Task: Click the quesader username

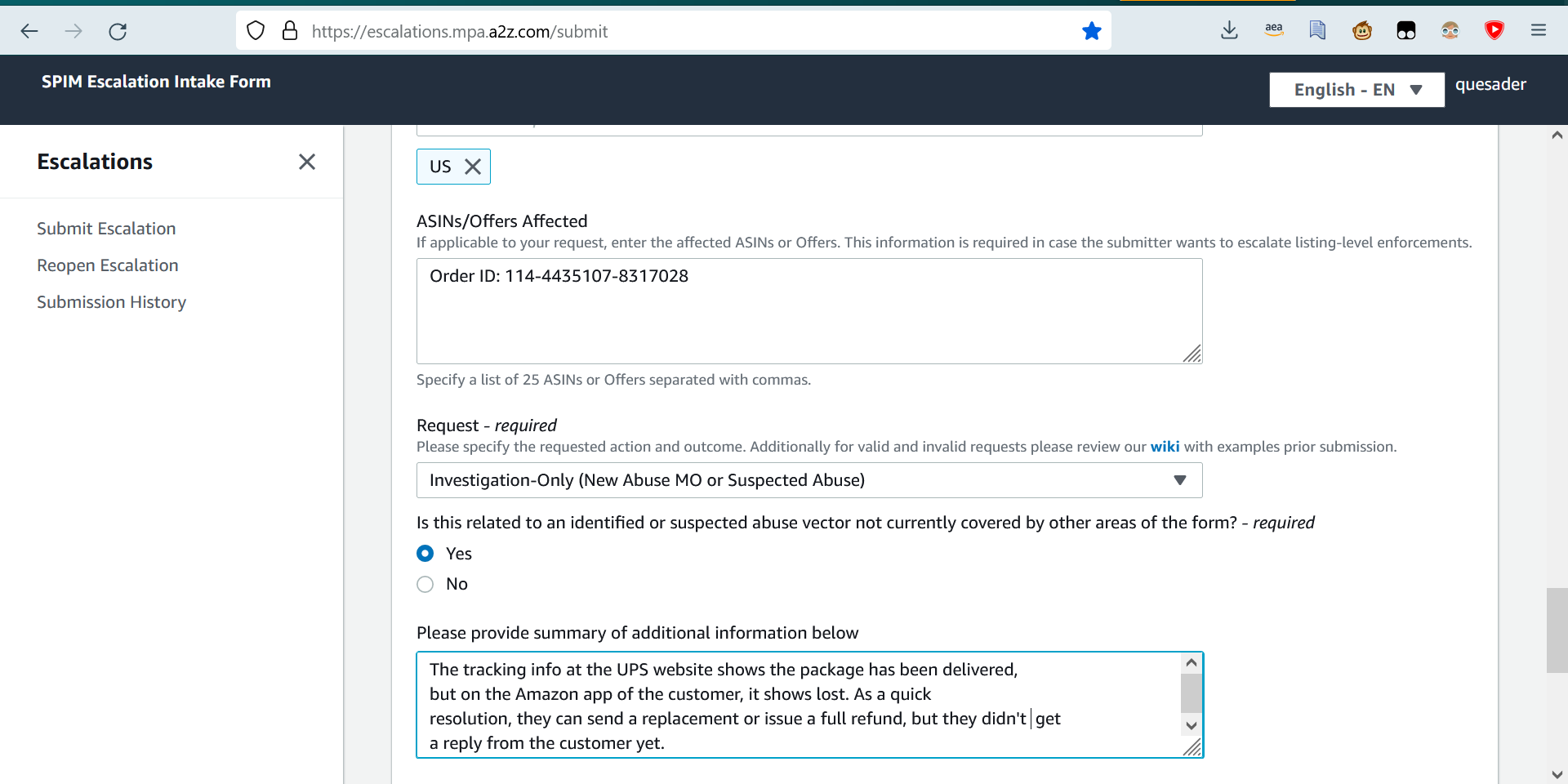Action: (x=1490, y=84)
